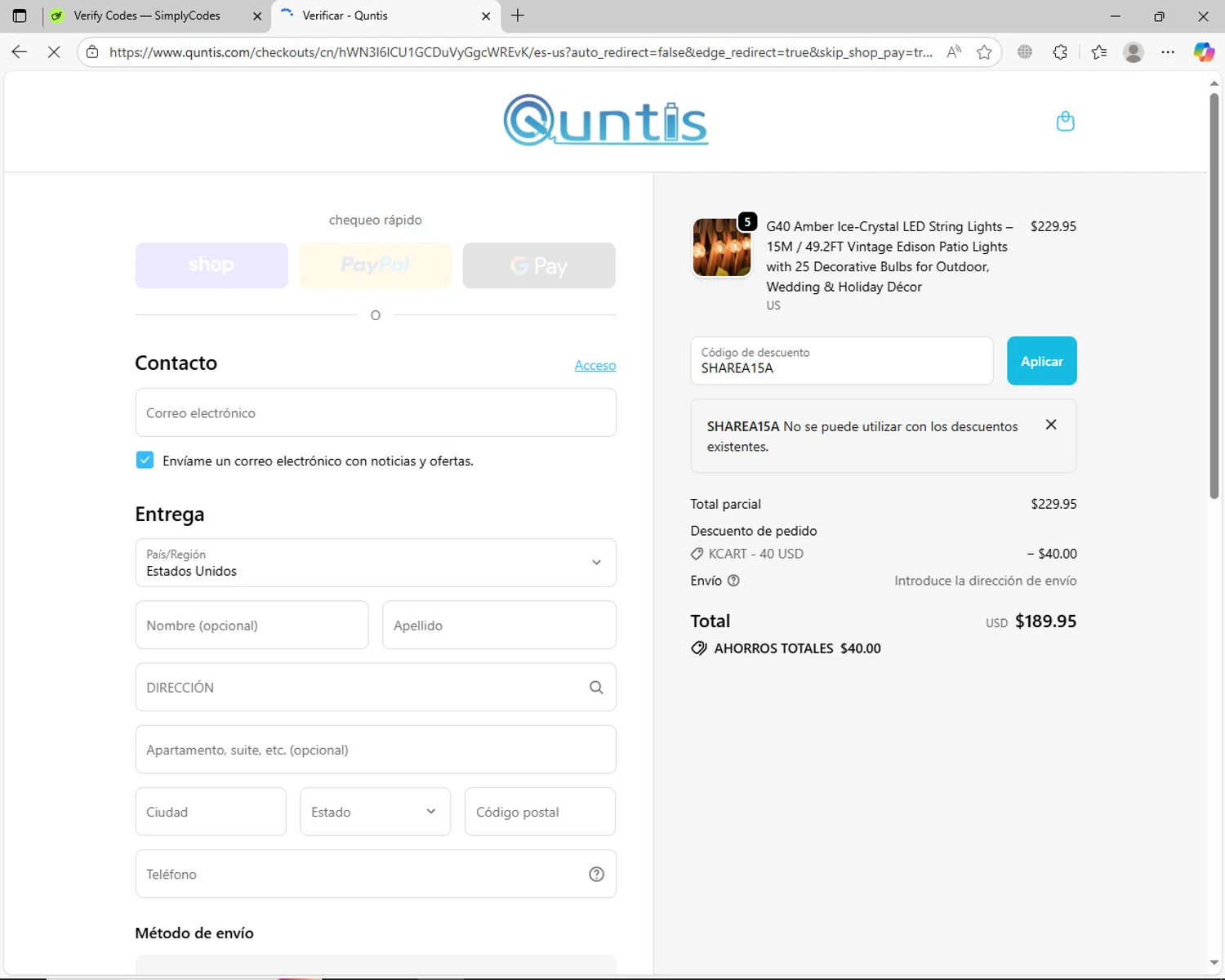Close the Verificar Quntis tab

(486, 16)
